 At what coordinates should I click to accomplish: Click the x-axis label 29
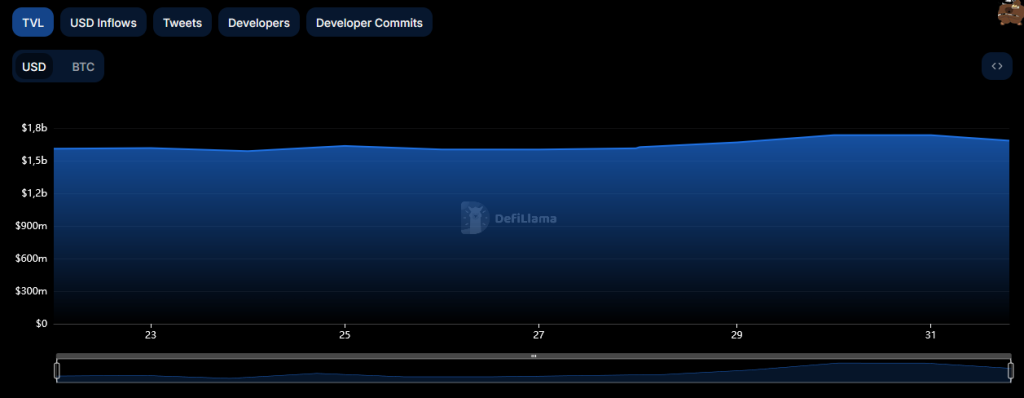(737, 335)
